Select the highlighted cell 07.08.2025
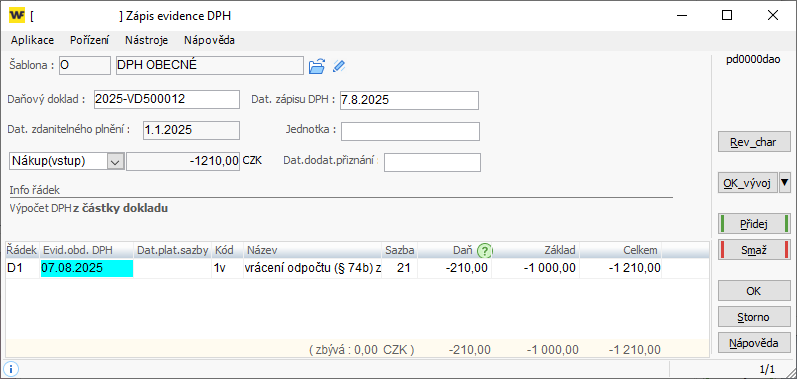 [86, 268]
